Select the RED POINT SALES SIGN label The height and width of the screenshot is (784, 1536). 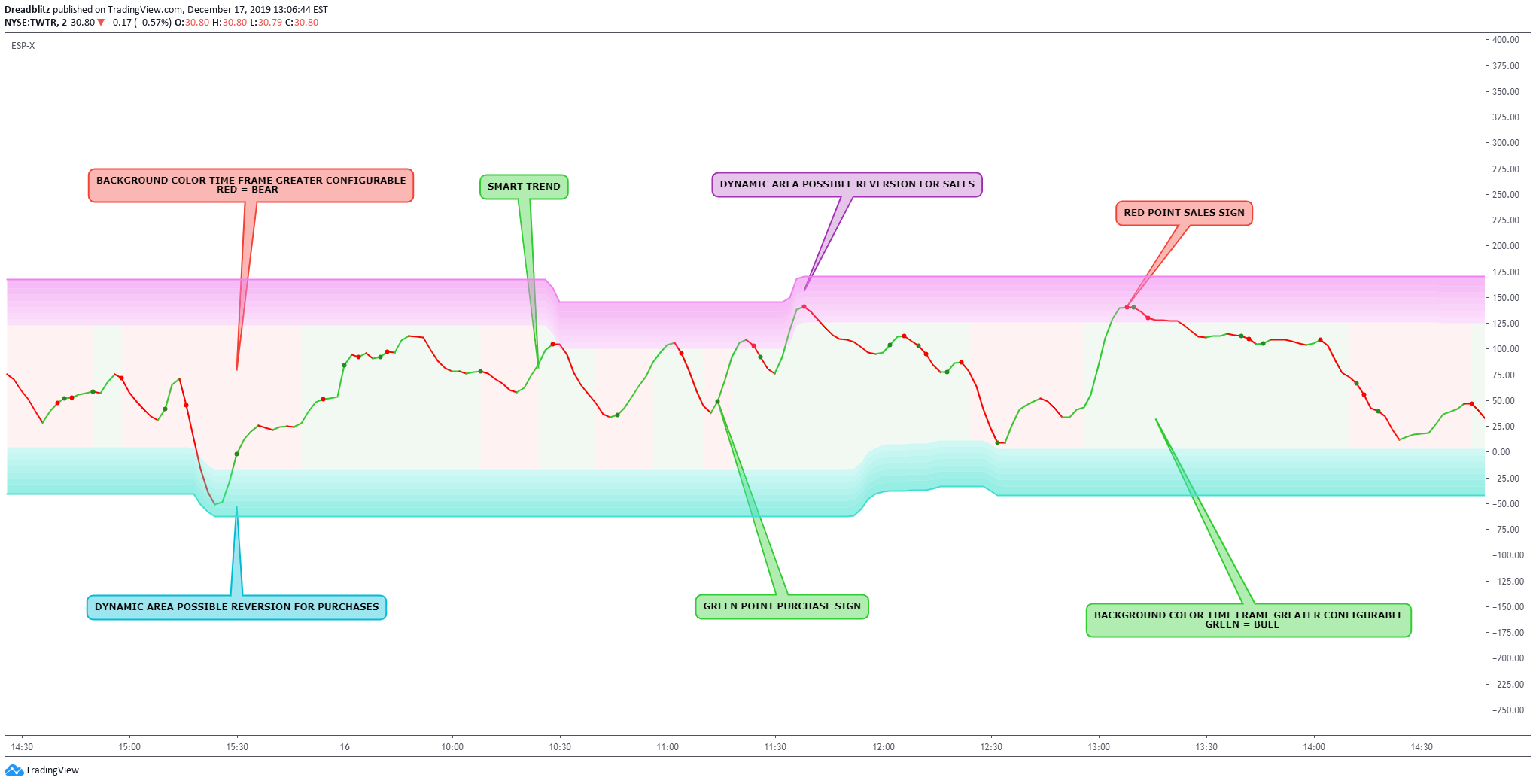1184,213
